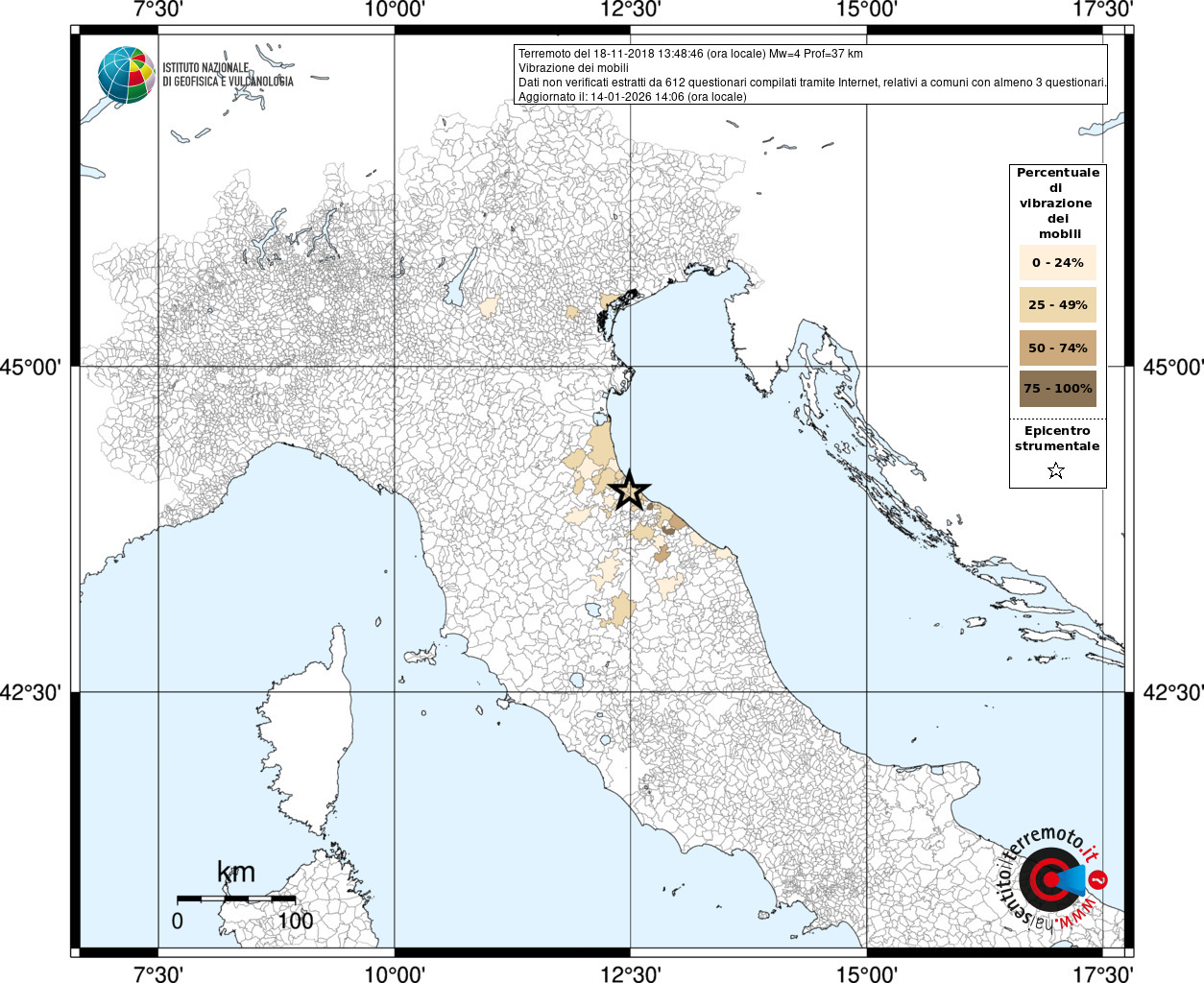This screenshot has height=983, width=1204.
Task: Click the bottom 15°00' longitude label
Action: (x=867, y=973)
